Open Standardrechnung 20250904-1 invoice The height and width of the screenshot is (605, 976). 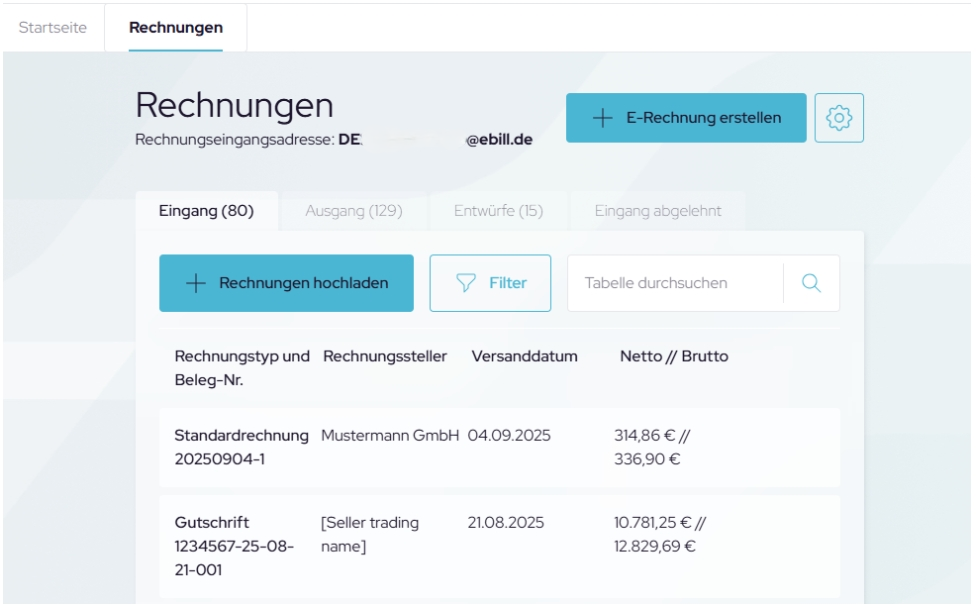pos(241,448)
